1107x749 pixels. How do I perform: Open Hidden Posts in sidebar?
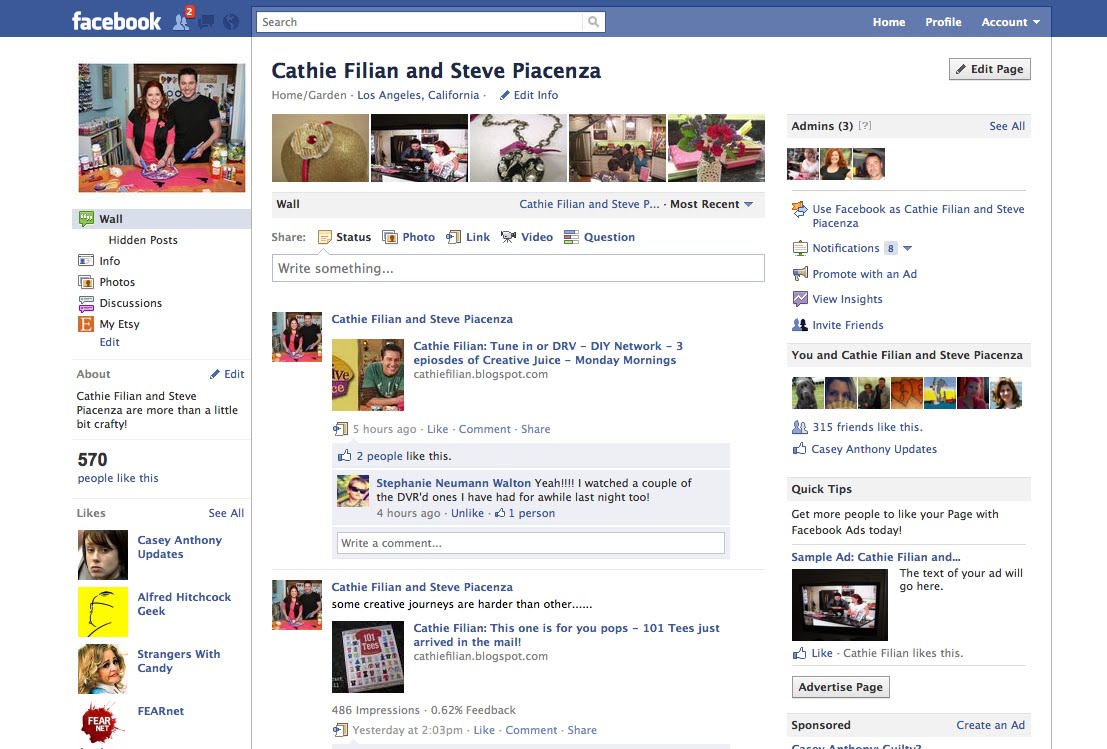tap(143, 240)
